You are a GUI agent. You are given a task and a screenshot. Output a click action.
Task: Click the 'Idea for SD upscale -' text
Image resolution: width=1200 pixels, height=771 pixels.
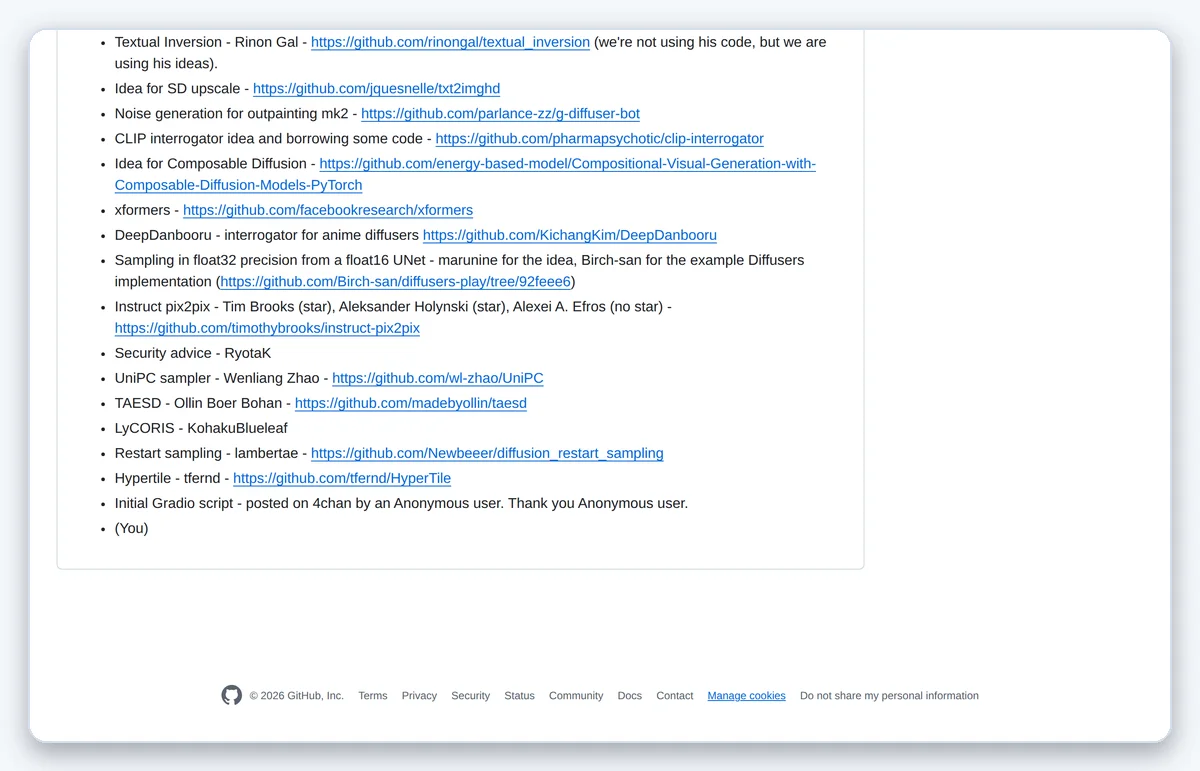[182, 89]
